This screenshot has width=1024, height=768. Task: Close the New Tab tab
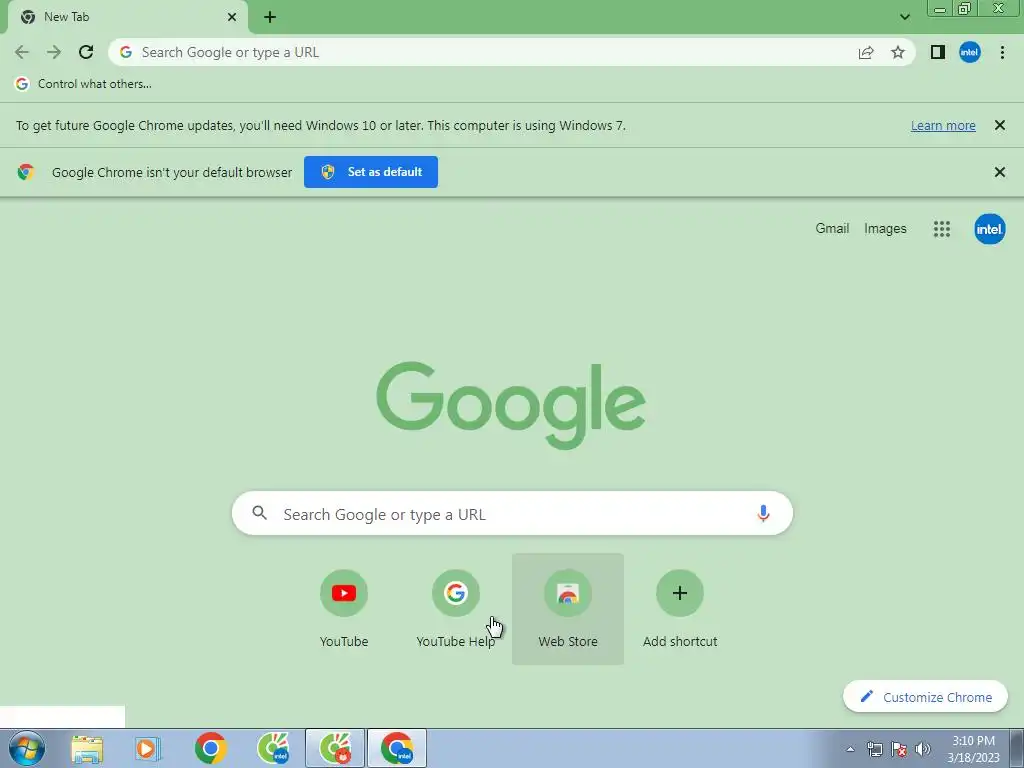232,17
